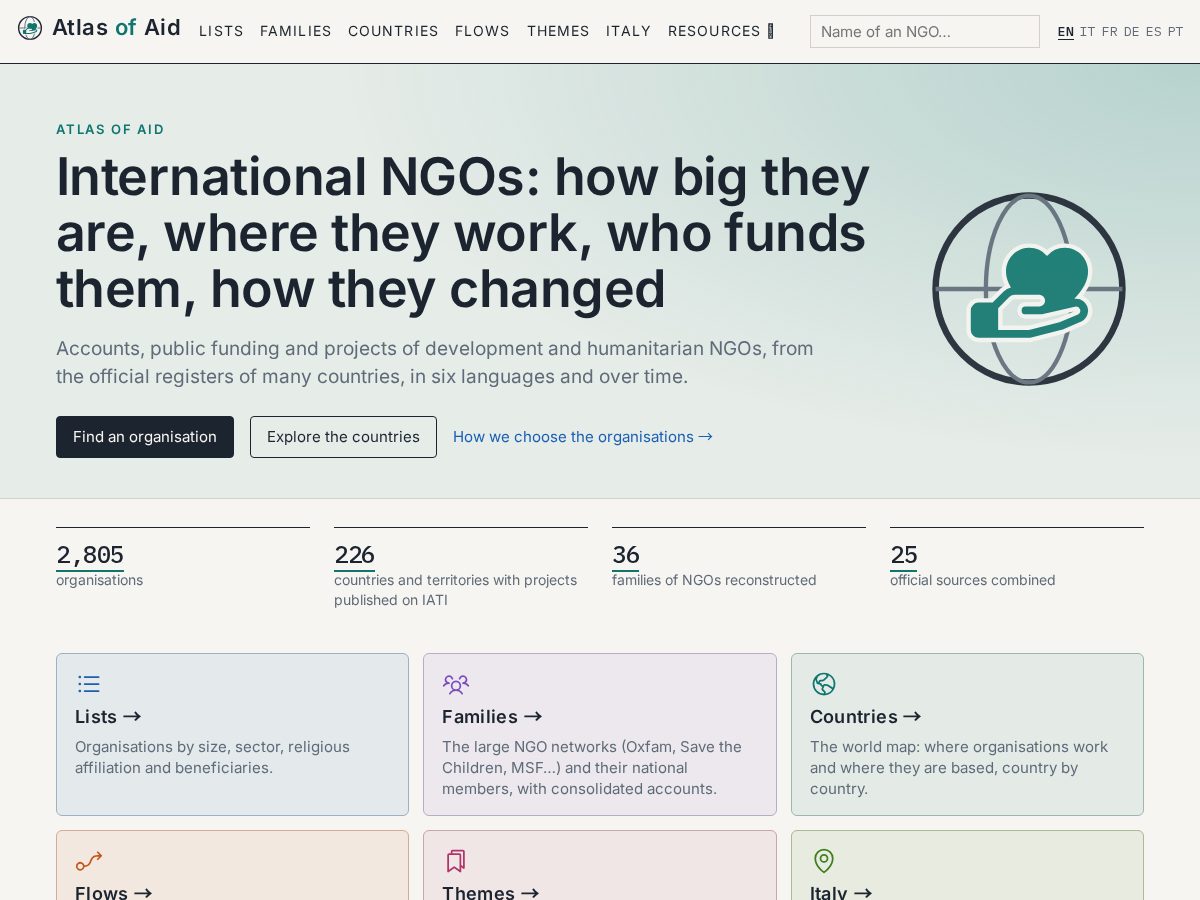Click the Italy card map pin icon
The height and width of the screenshot is (900, 1200).
[824, 861]
